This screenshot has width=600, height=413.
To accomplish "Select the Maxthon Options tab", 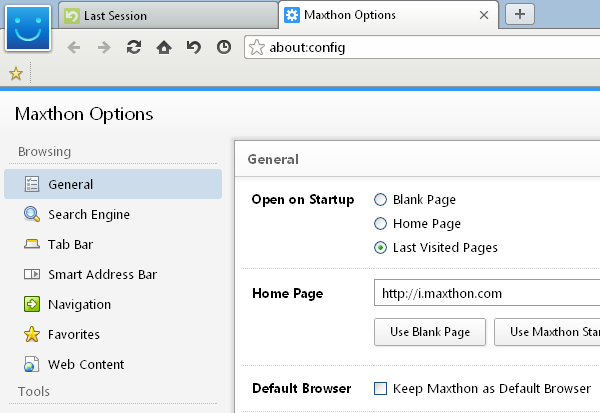I will pos(389,15).
